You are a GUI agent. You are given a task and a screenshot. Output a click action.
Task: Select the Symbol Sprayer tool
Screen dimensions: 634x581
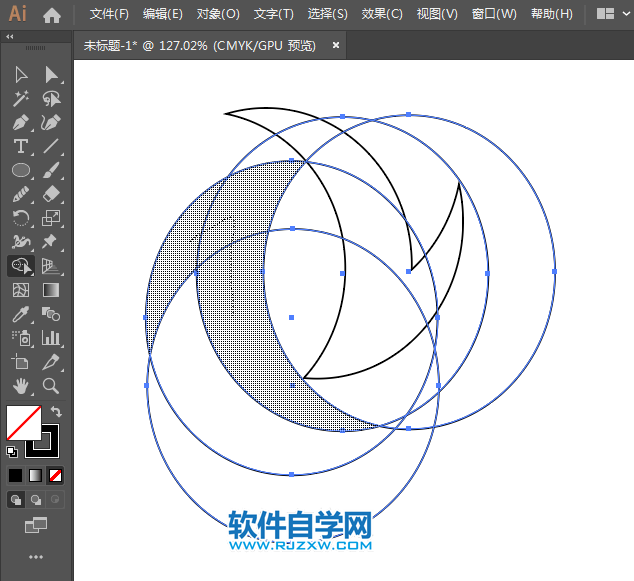click(21, 338)
